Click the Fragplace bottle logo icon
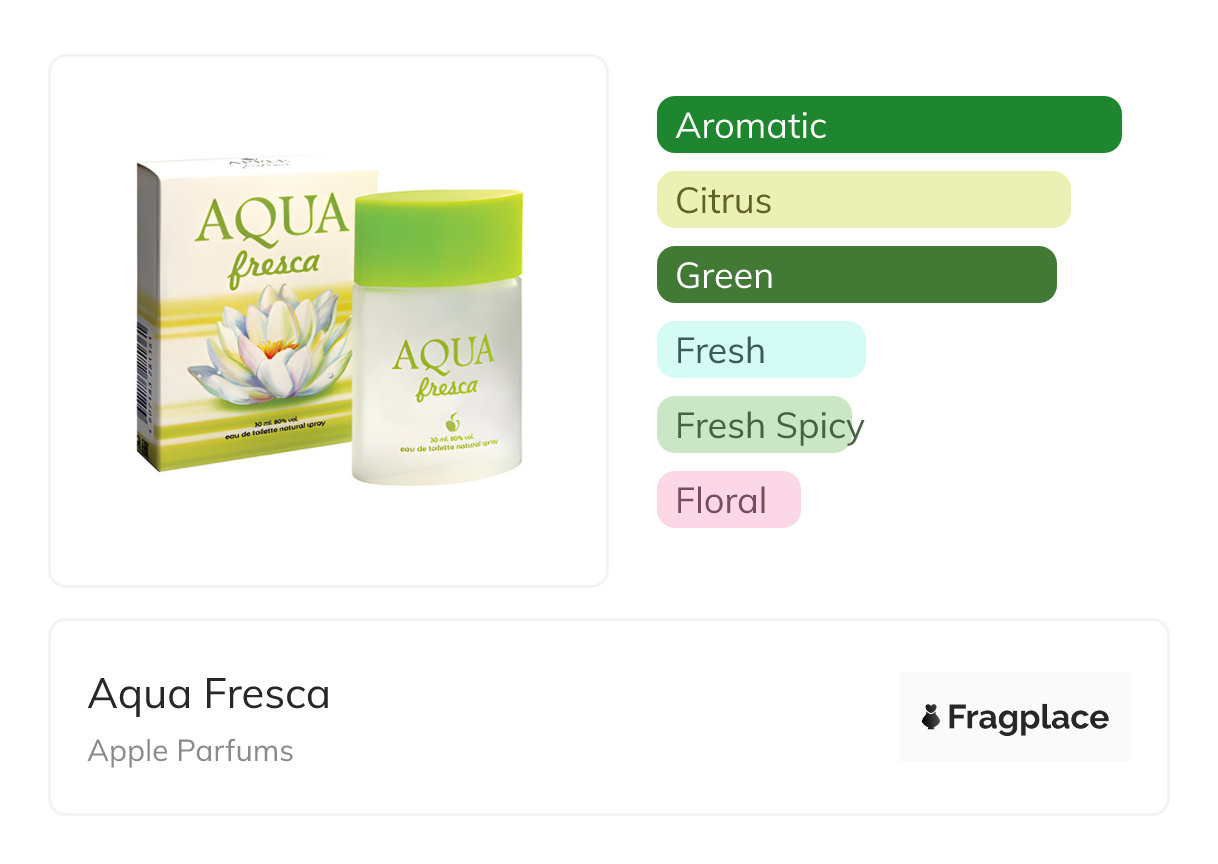 point(931,717)
